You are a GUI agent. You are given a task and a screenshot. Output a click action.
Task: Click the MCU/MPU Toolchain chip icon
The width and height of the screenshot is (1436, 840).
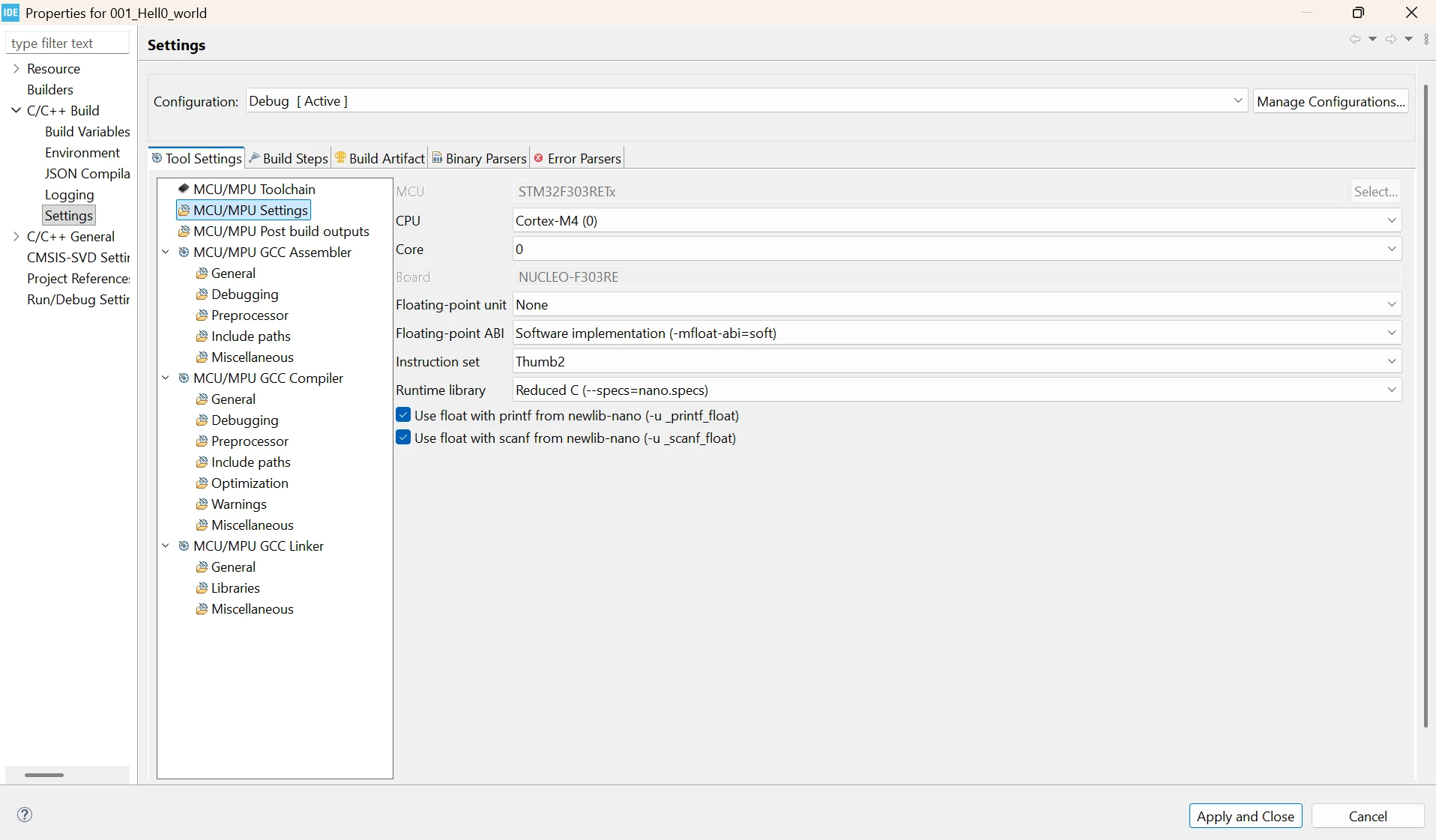[184, 189]
